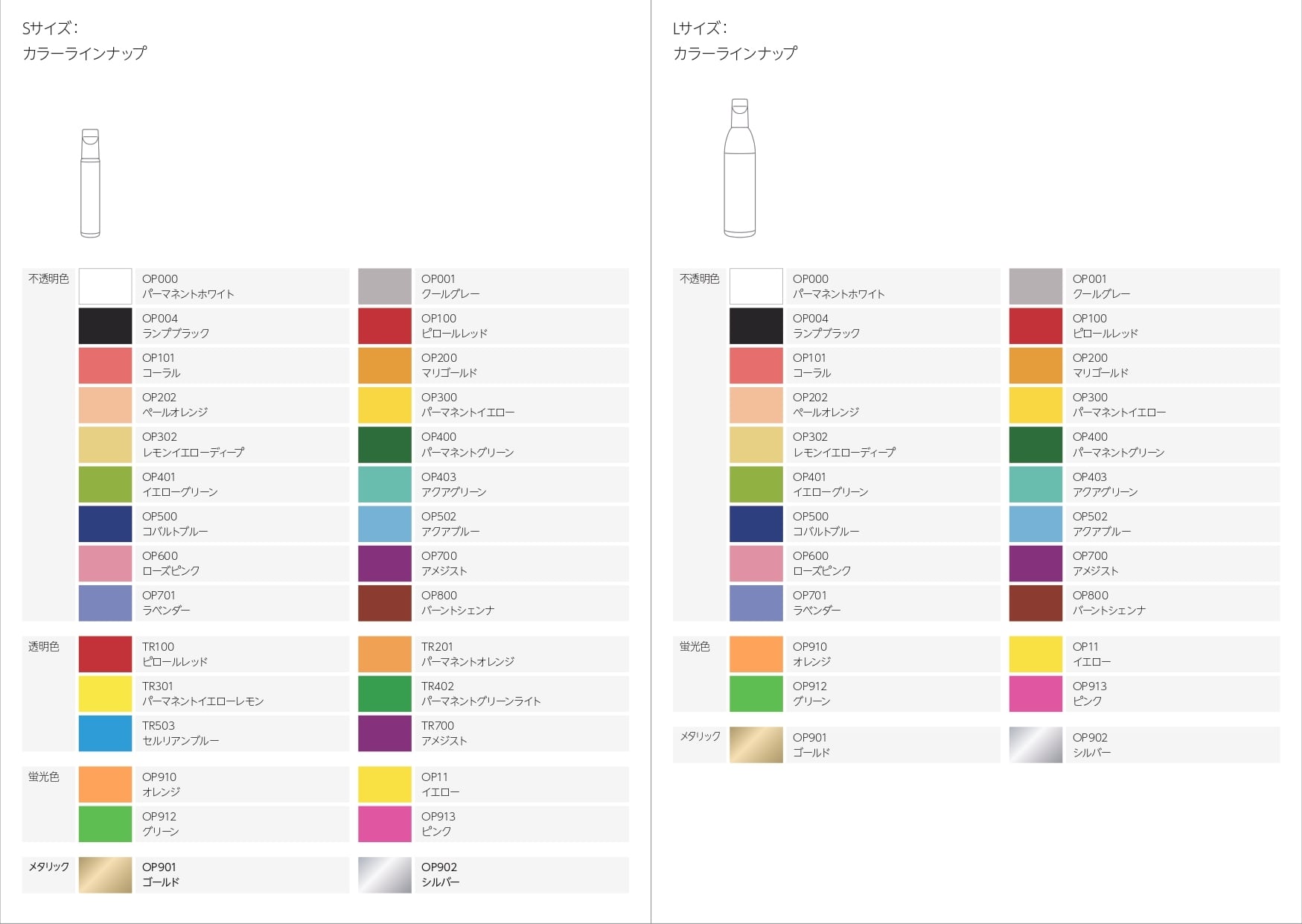Click L size OP902 Silver swatch
1302x924 pixels.
pyautogui.click(x=1035, y=745)
